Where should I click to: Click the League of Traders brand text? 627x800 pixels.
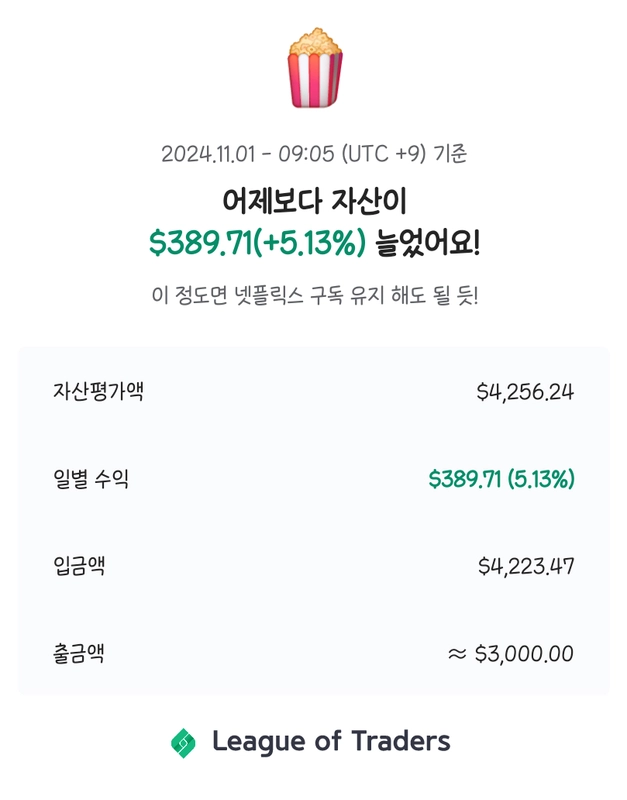coord(331,742)
